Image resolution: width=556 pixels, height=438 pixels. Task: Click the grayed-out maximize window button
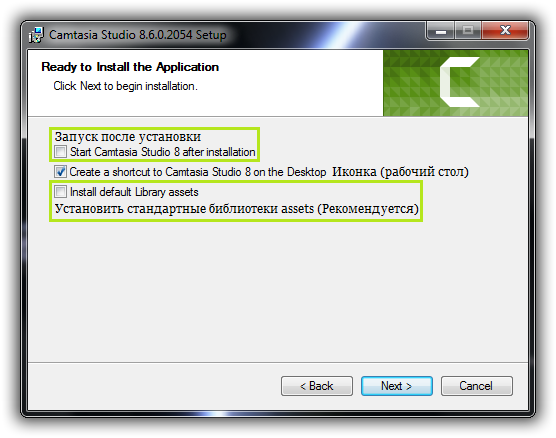click(x=468, y=31)
